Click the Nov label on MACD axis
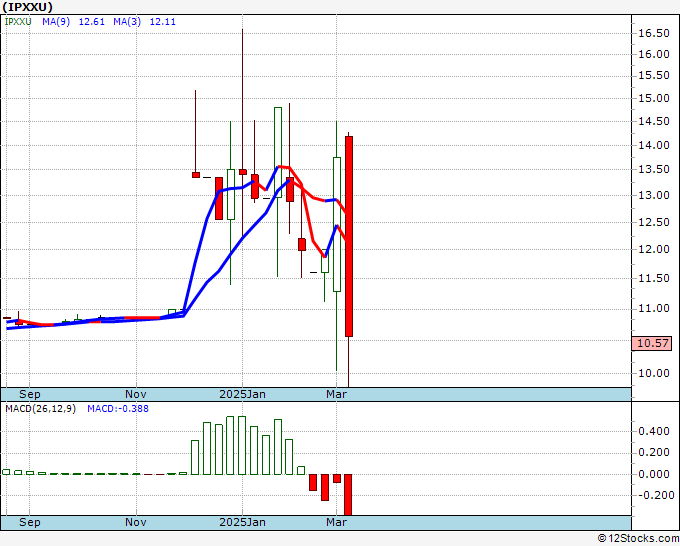This screenshot has height=546, width=680. [x=136, y=522]
